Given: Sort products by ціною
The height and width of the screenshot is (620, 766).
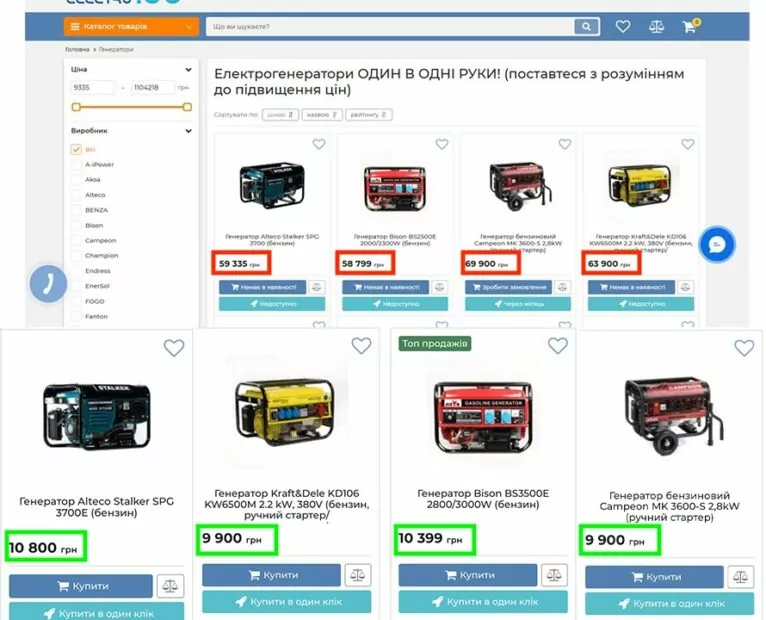Looking at the screenshot, I should point(280,114).
